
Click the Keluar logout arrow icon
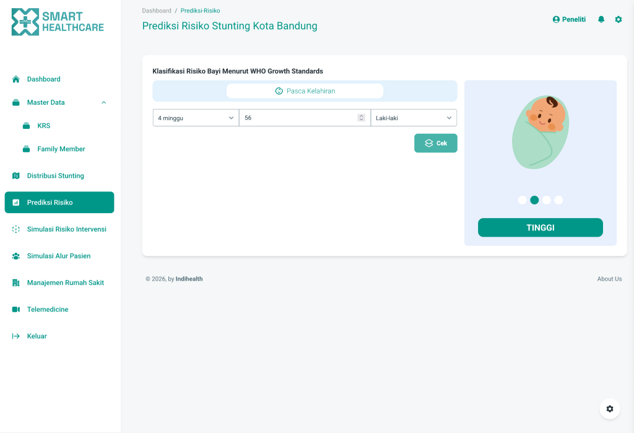[x=16, y=336]
